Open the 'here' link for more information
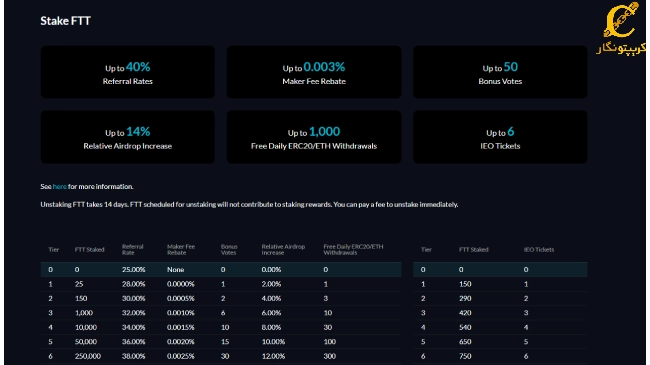 tap(59, 187)
